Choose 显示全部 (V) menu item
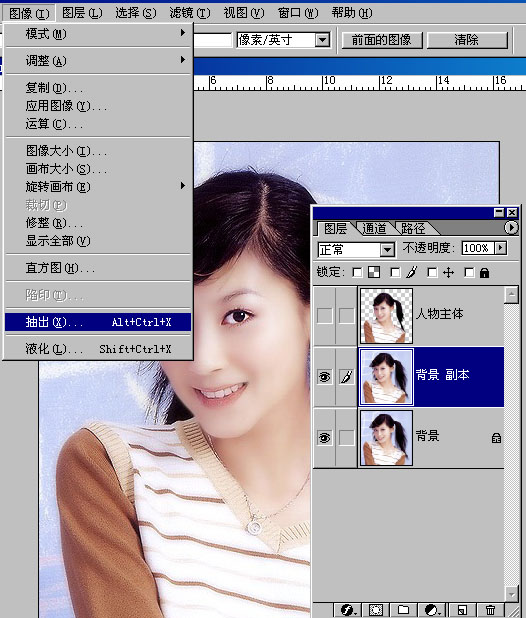526x618 pixels. click(x=98, y=241)
